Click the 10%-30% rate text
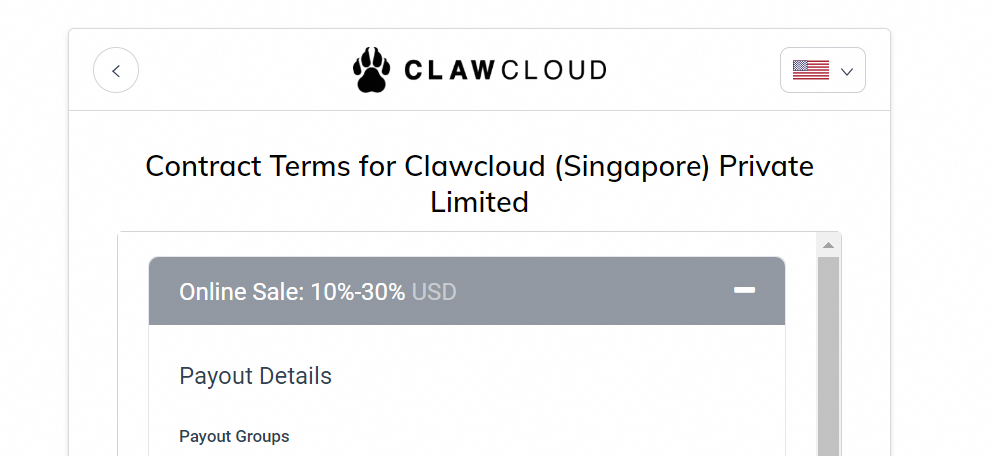 click(x=357, y=292)
